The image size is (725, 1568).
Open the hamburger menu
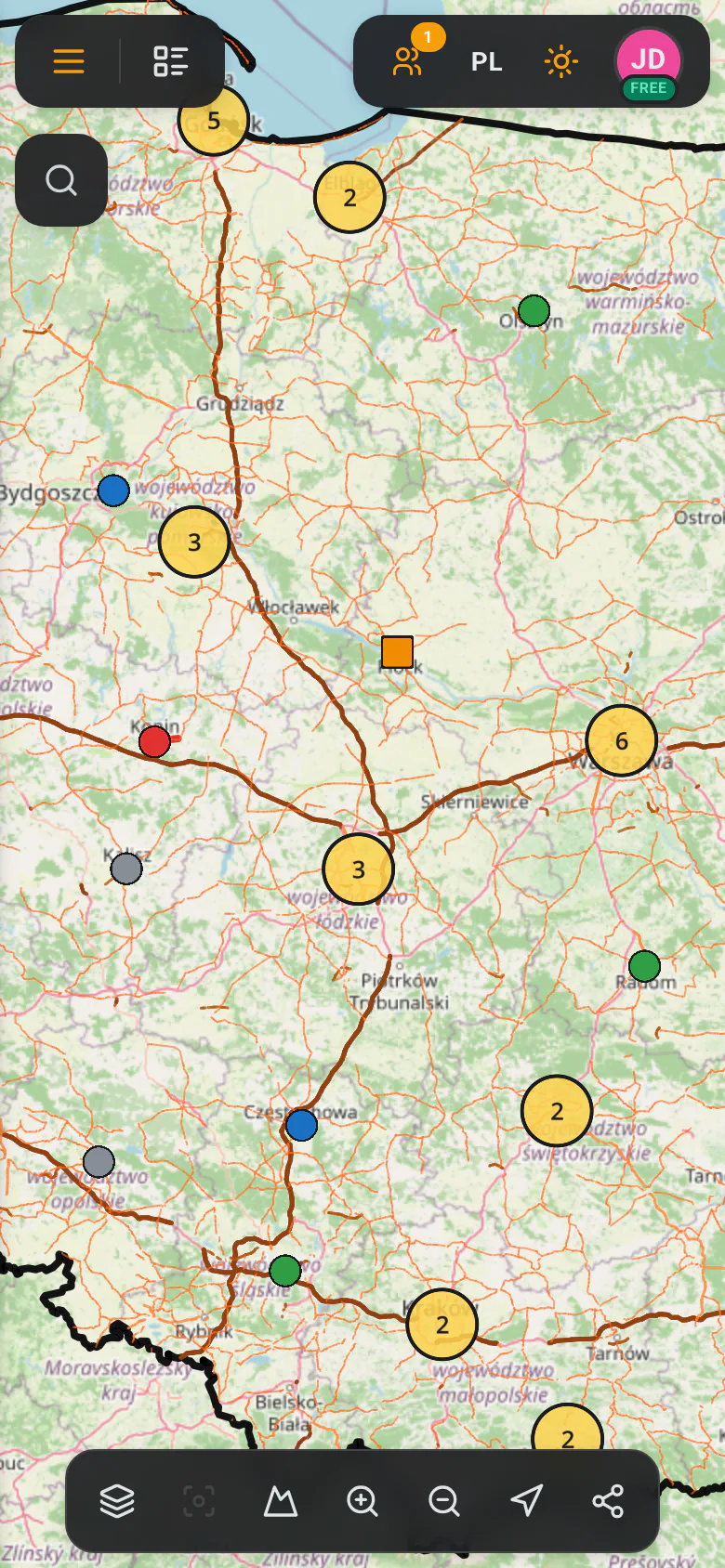click(69, 61)
